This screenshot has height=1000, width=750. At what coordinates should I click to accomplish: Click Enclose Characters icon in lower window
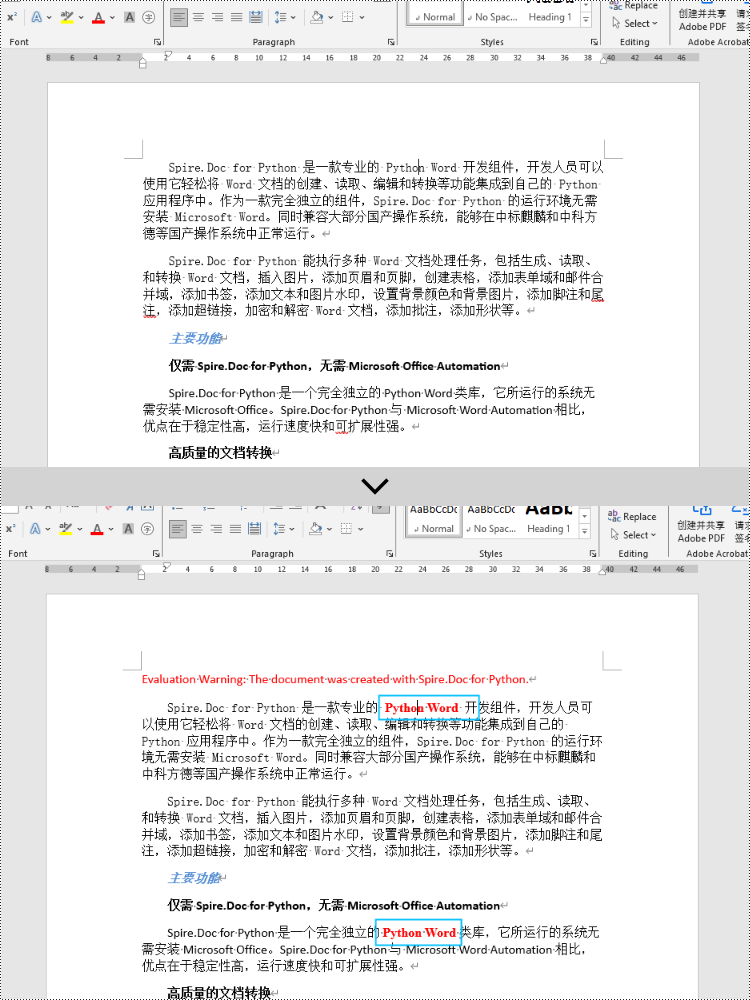click(147, 529)
